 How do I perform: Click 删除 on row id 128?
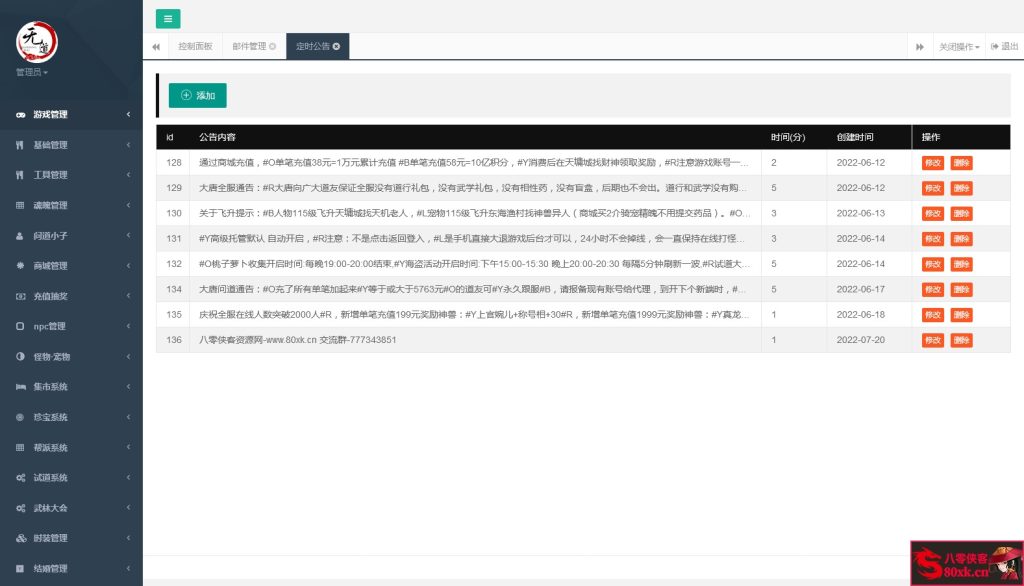pos(960,163)
